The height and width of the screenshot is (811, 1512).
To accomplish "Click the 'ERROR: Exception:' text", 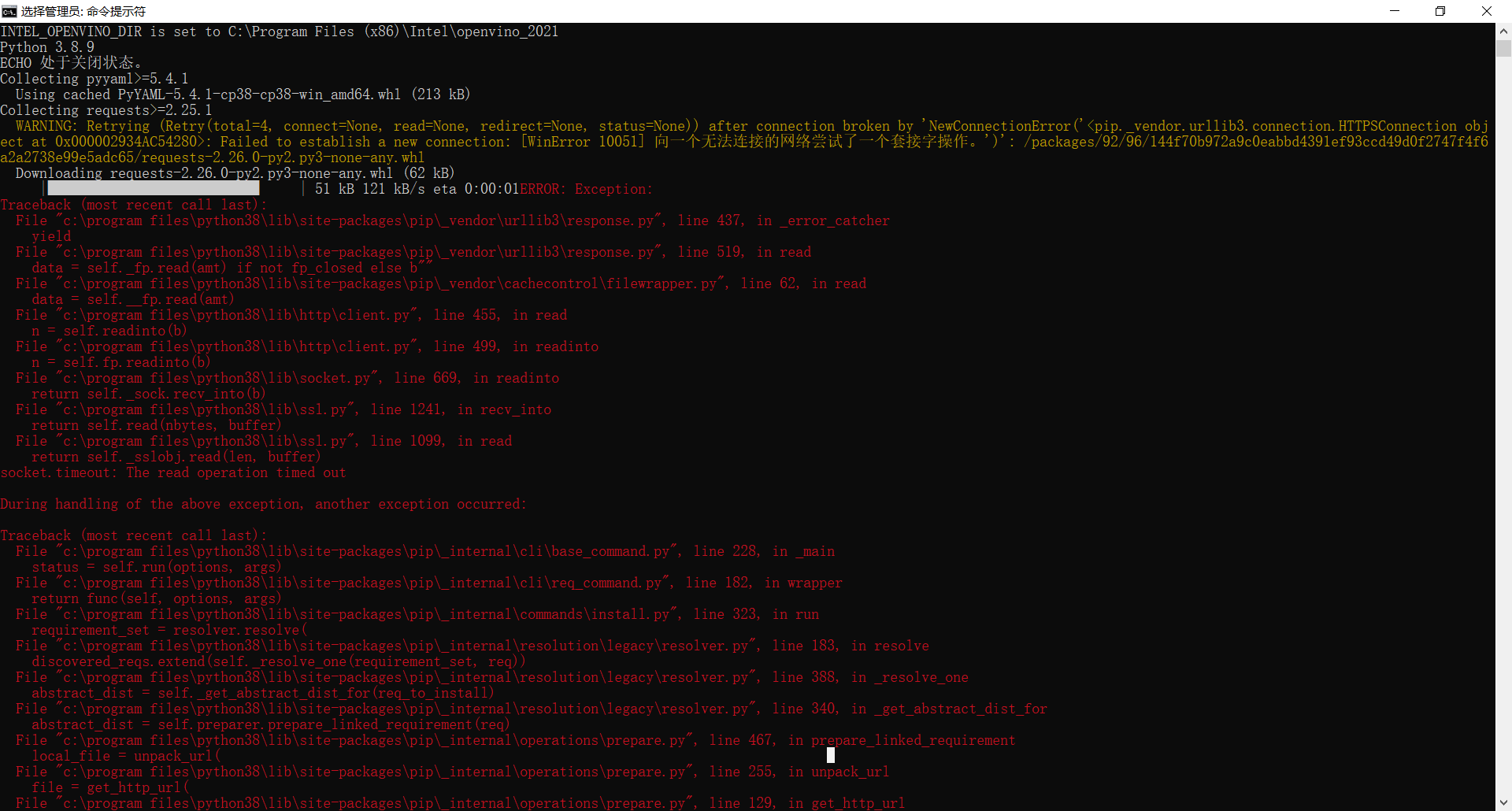I will point(587,189).
